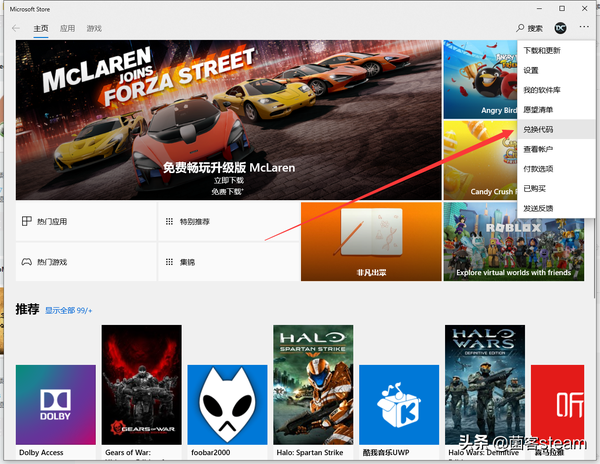This screenshot has height=464, width=600.
Task: Select 查看帐户 in the menu
Action: coord(556,149)
